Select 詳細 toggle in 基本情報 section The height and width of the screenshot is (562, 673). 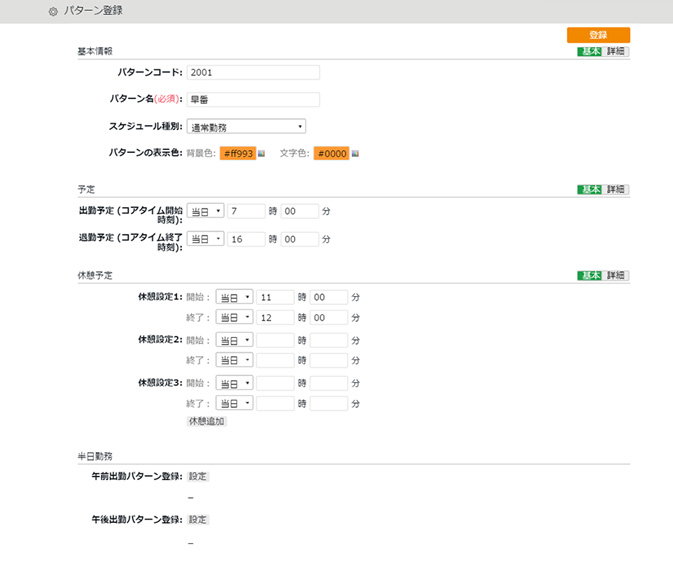[x=616, y=52]
